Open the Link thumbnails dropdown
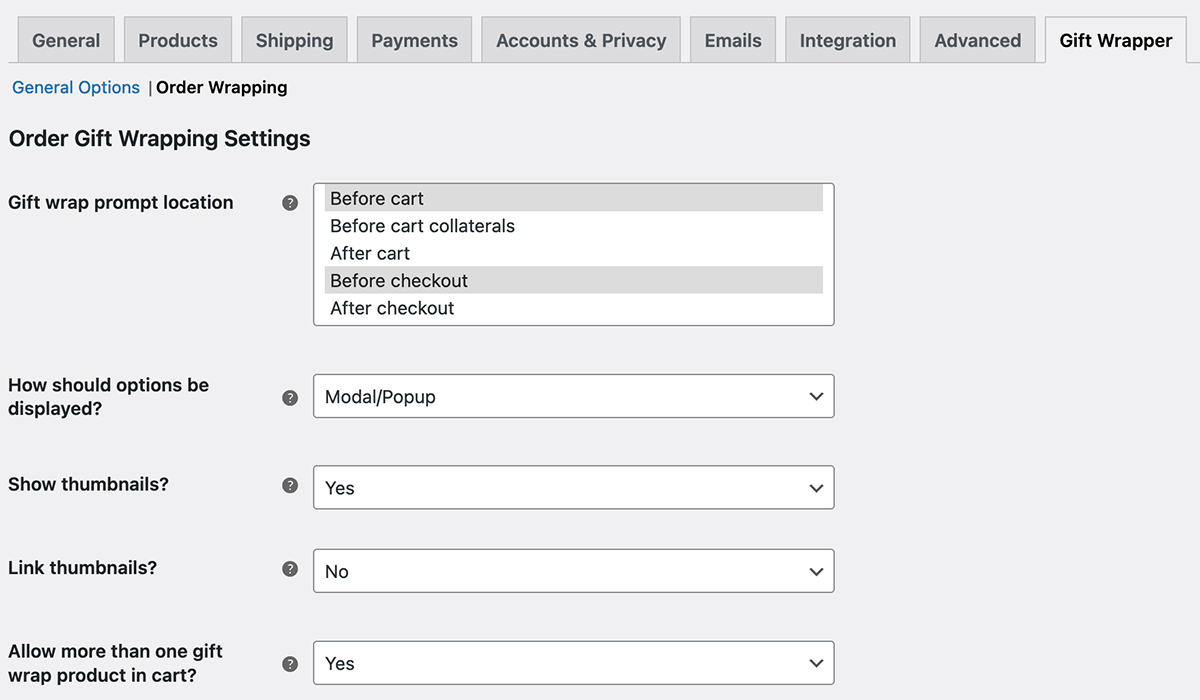The image size is (1200, 700). click(573, 572)
